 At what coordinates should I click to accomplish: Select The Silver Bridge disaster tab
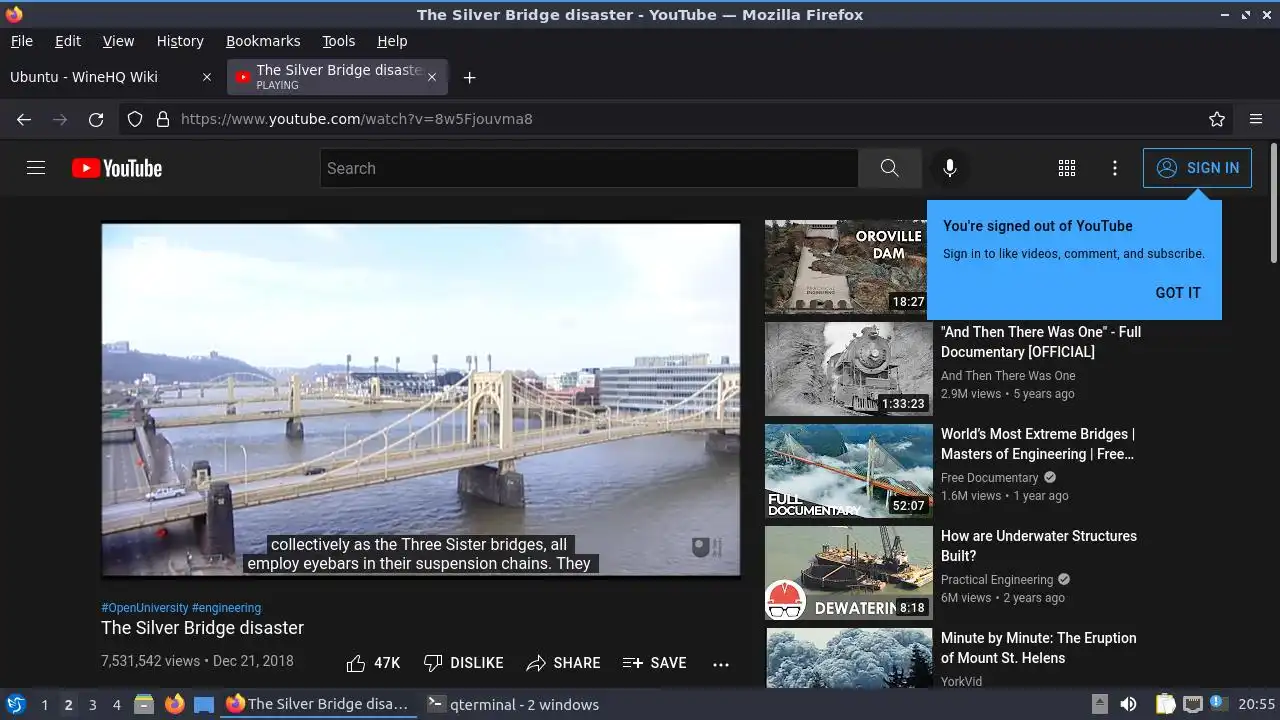tap(337, 77)
